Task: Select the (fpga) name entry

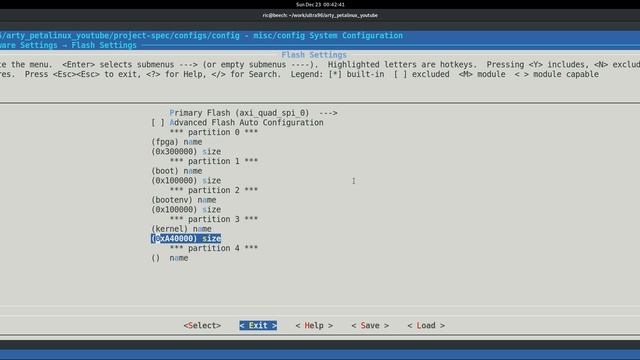Action: click(177, 142)
